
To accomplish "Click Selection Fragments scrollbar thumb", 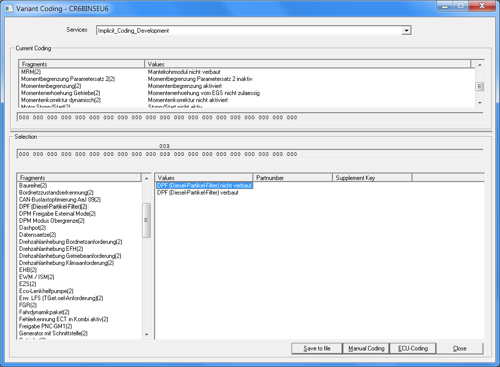I will [x=146, y=220].
